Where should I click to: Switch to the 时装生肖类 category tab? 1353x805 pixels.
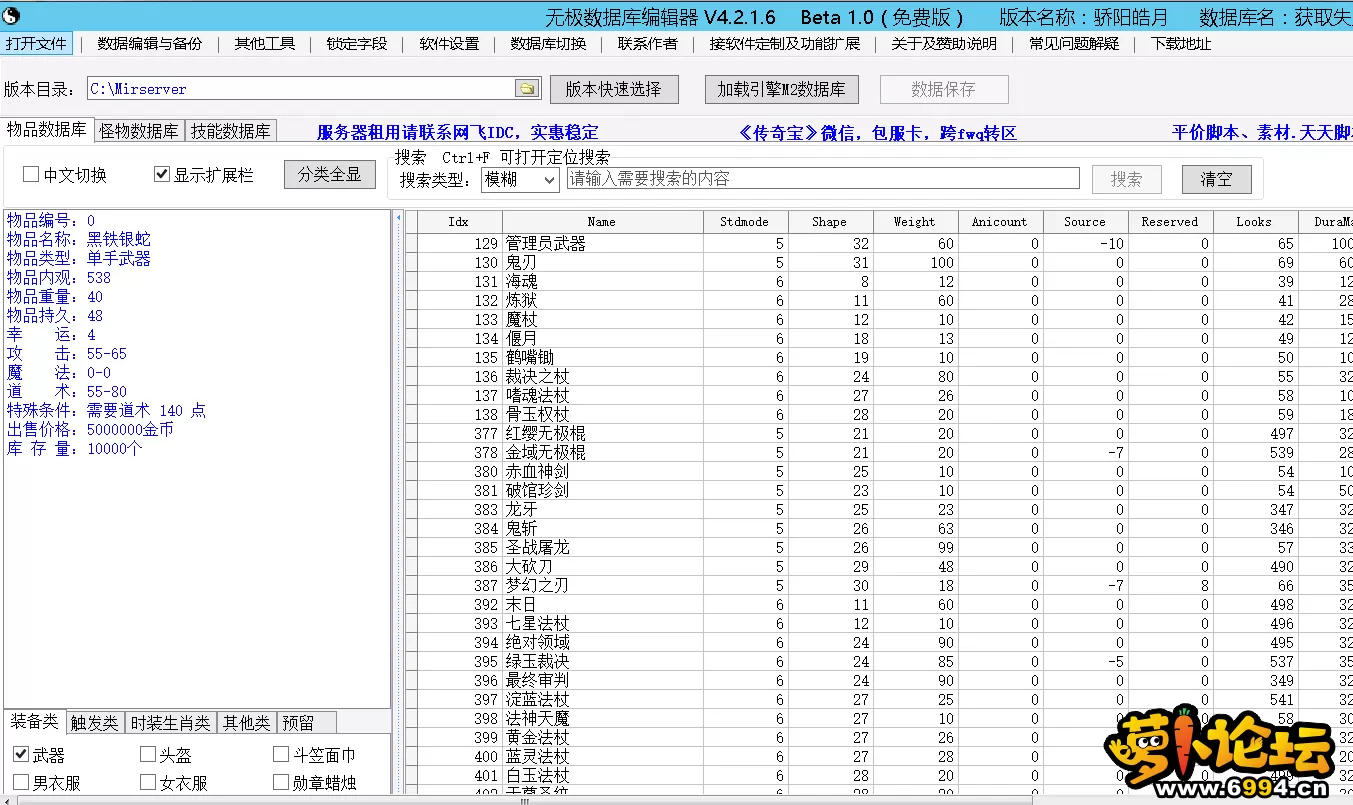pyautogui.click(x=171, y=722)
